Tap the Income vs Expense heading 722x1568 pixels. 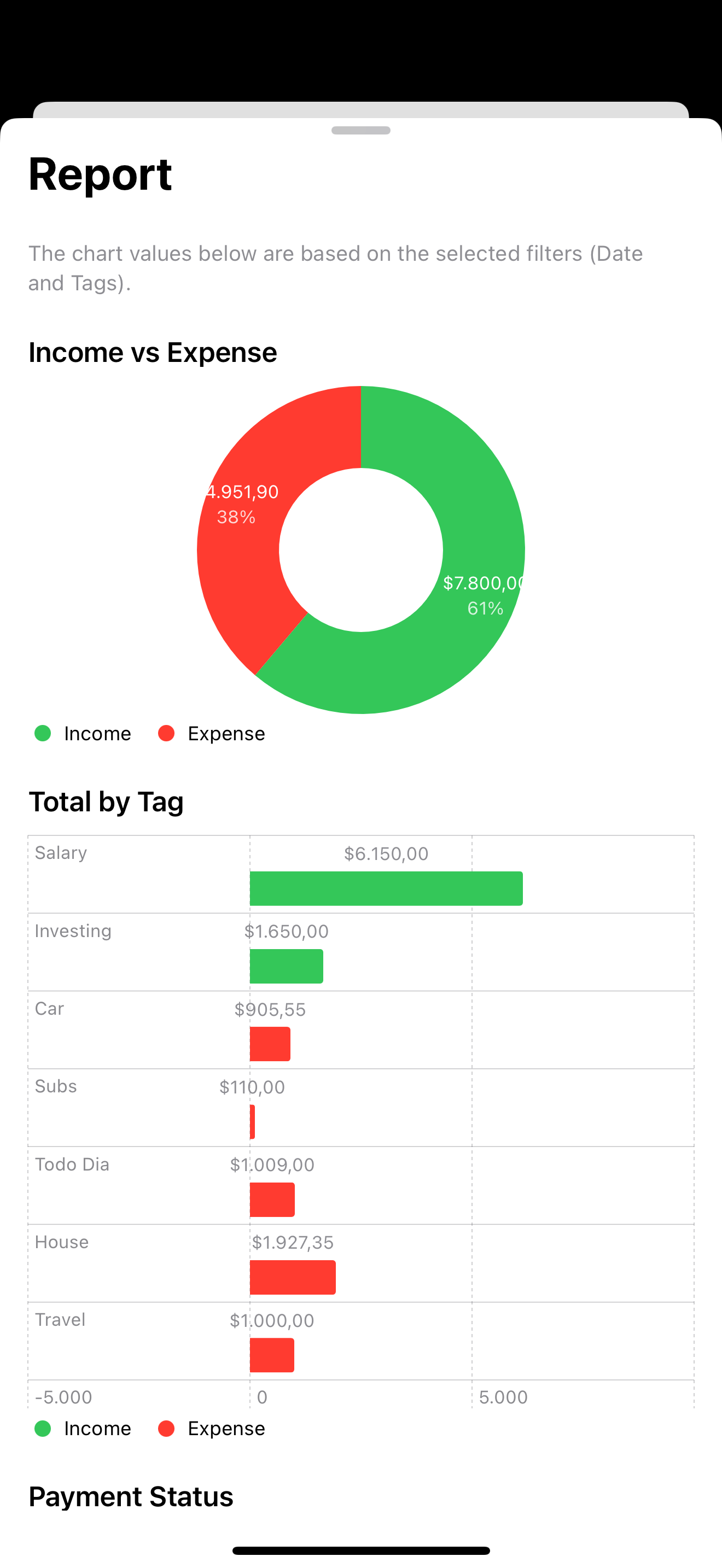(x=153, y=353)
